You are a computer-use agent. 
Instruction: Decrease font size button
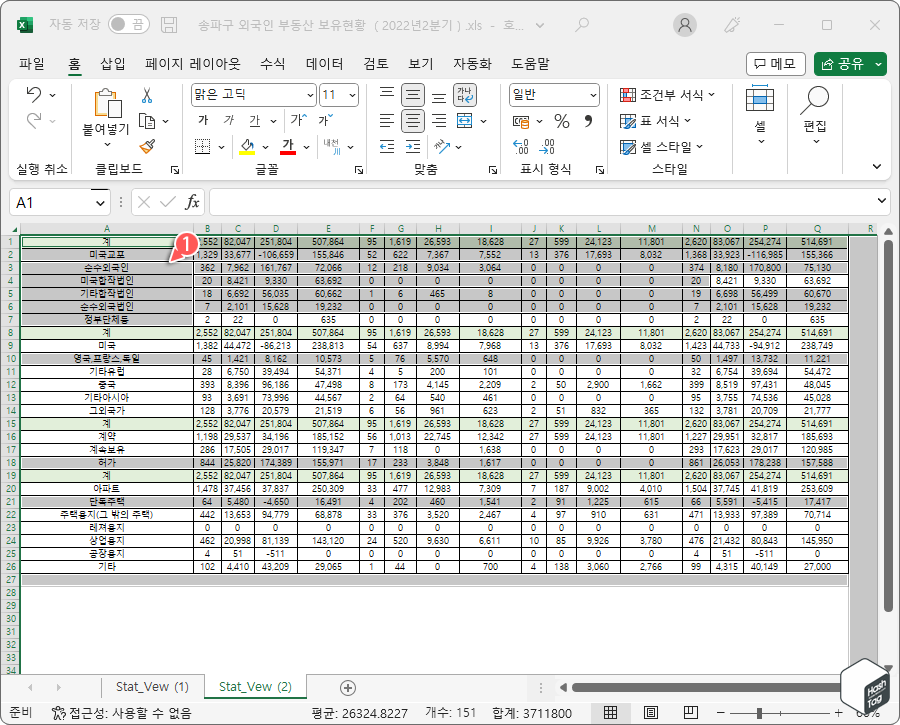325,120
